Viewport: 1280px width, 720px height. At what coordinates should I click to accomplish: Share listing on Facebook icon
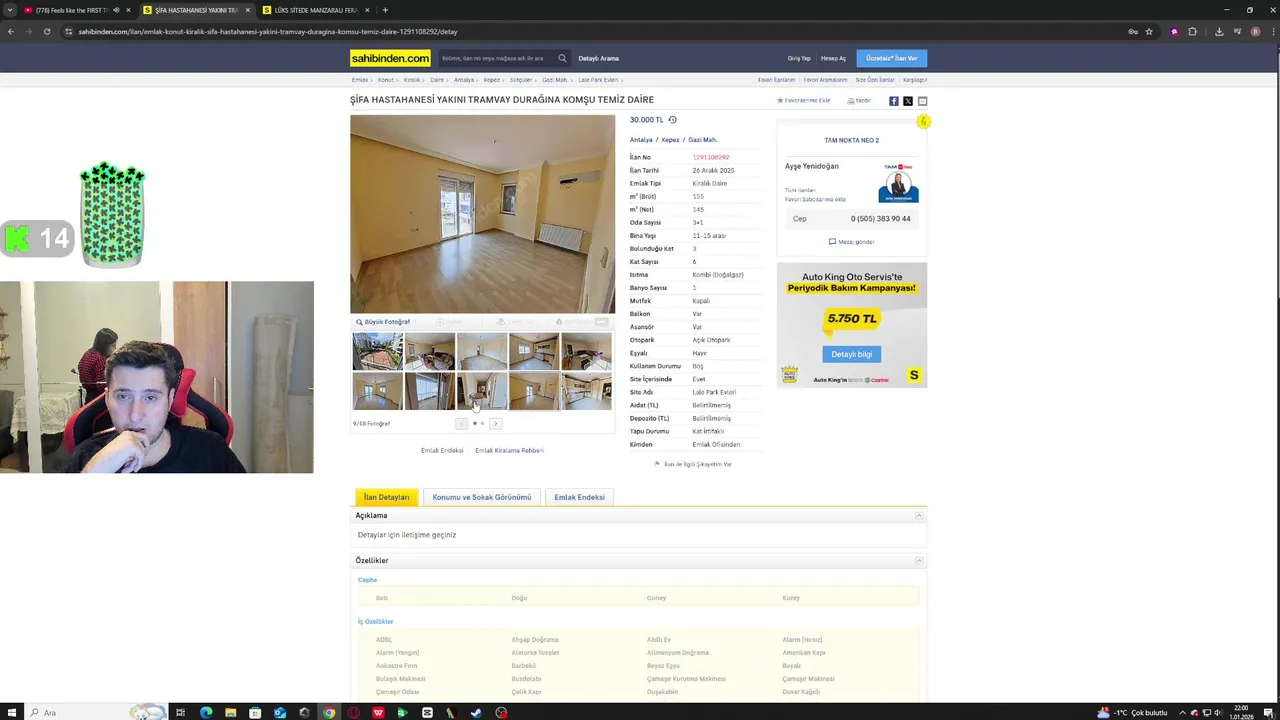pyautogui.click(x=894, y=101)
